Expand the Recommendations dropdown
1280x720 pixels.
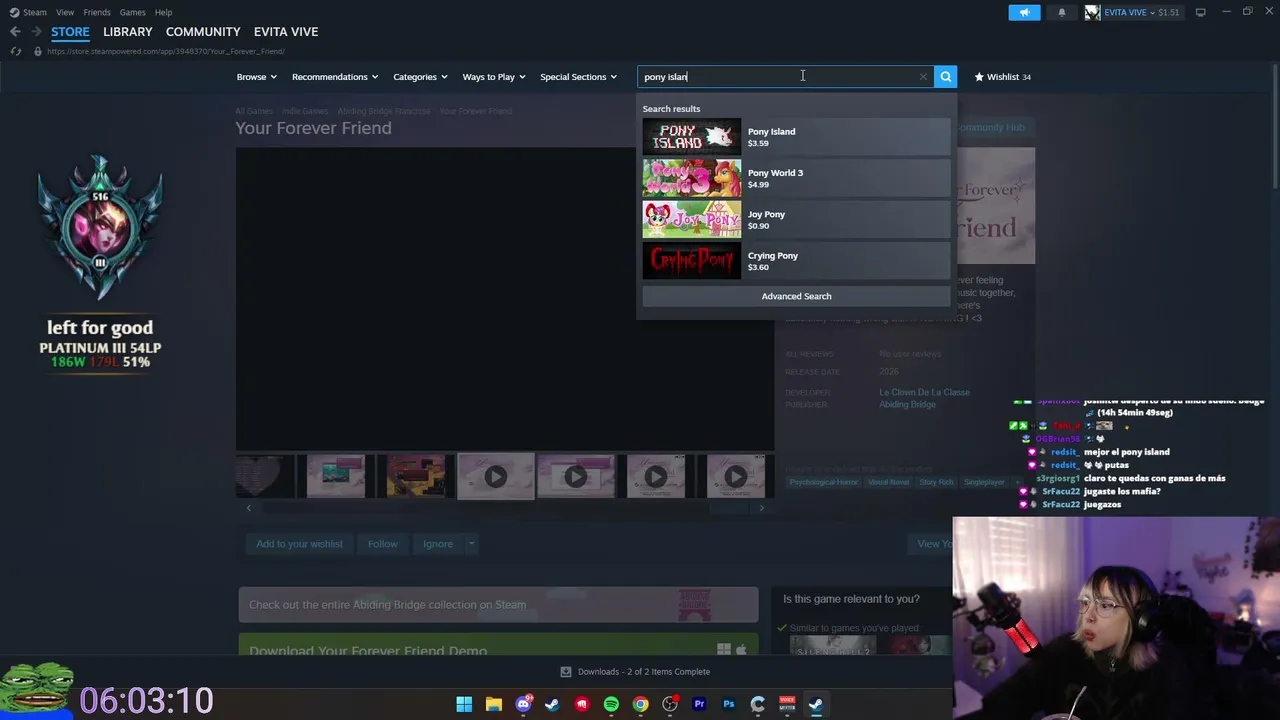coord(335,77)
